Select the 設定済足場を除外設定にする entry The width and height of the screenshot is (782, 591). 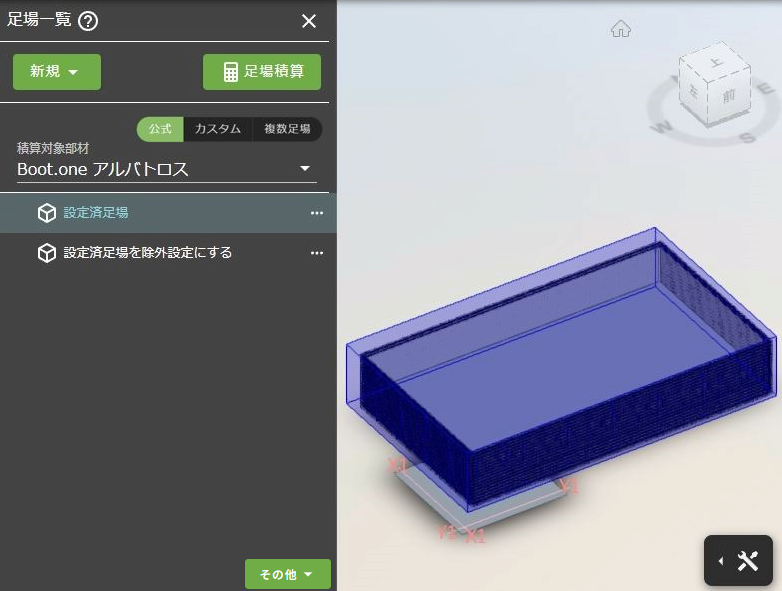click(147, 253)
